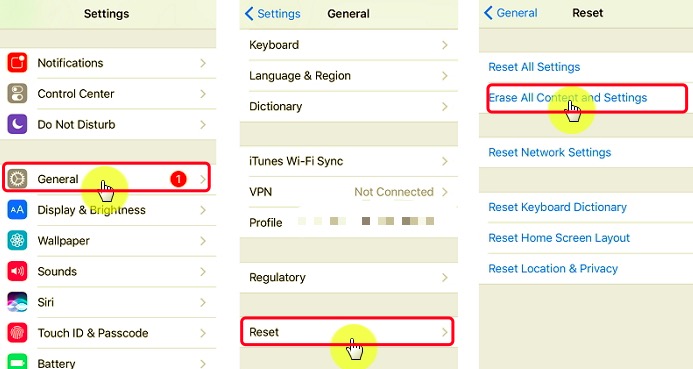
Task: Go back to Settings from General
Action: click(272, 14)
